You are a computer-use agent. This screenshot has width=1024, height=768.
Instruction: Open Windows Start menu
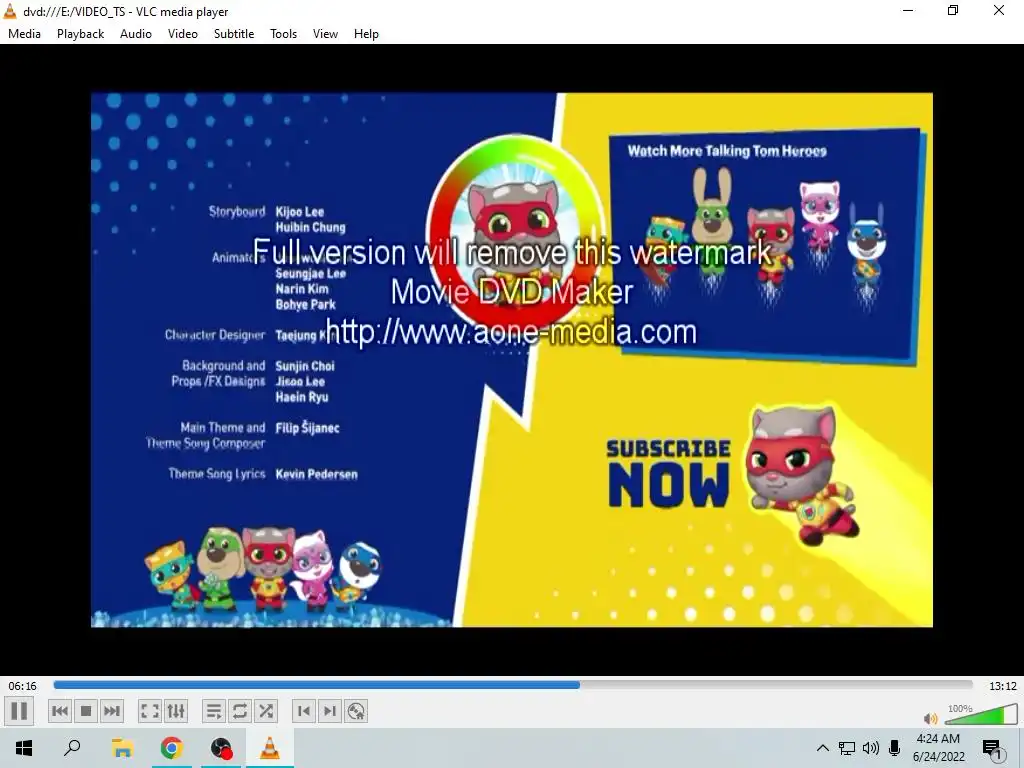[24, 748]
